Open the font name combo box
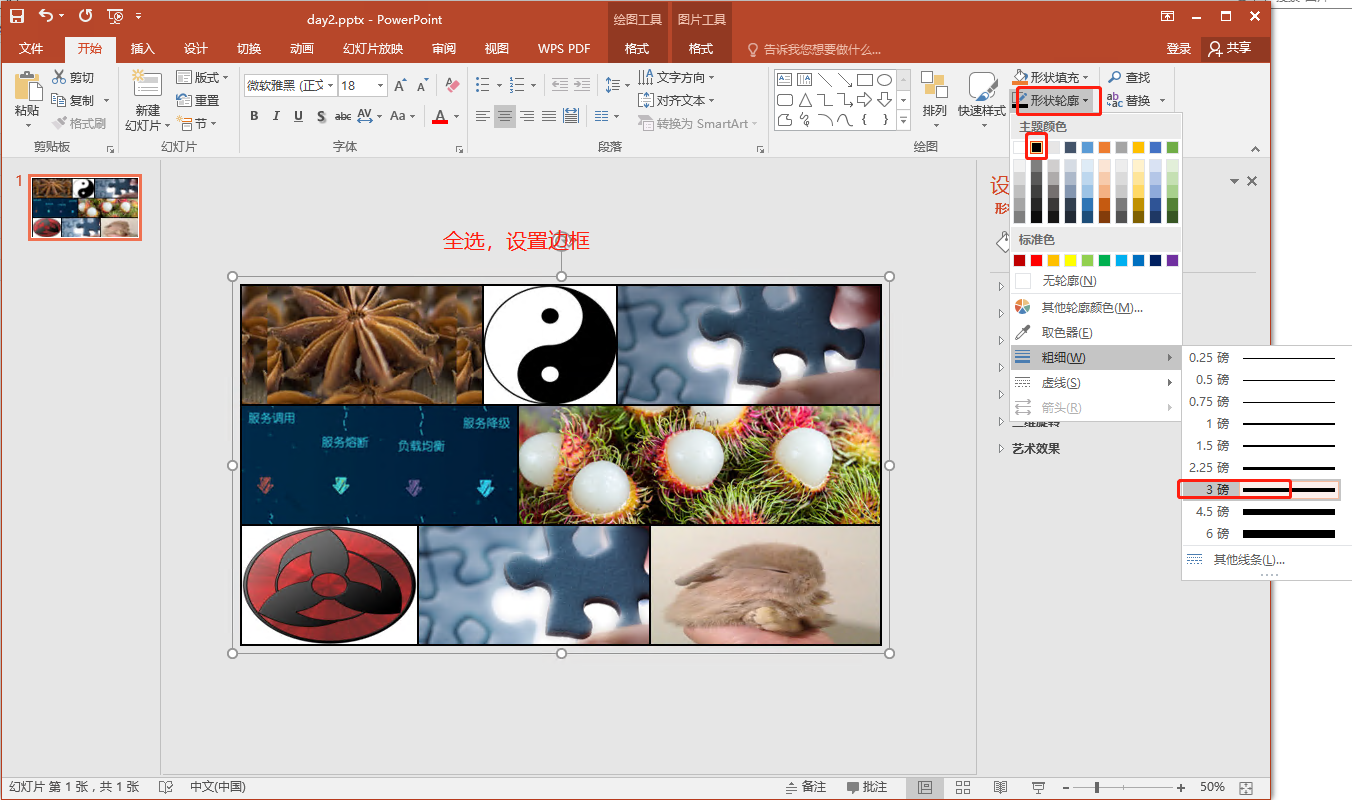Screen dimensions: 1352x800 tap(290, 85)
